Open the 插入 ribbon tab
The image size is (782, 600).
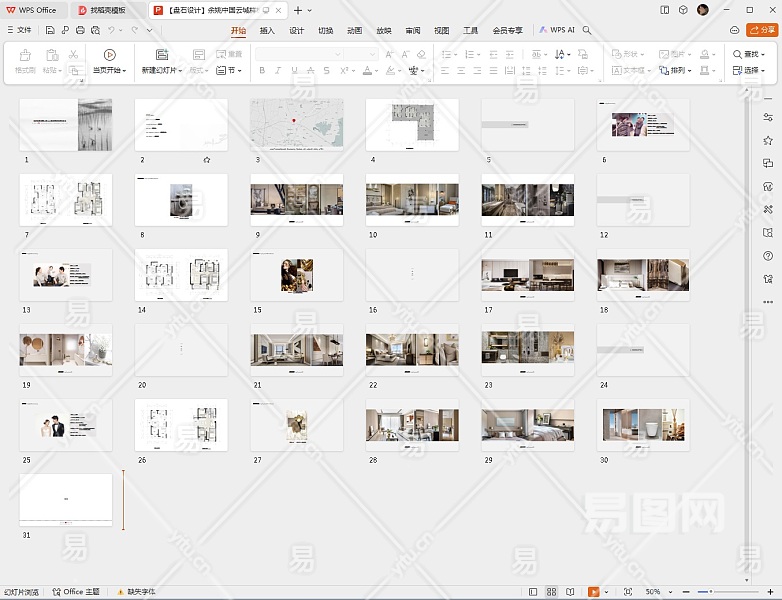click(267, 30)
